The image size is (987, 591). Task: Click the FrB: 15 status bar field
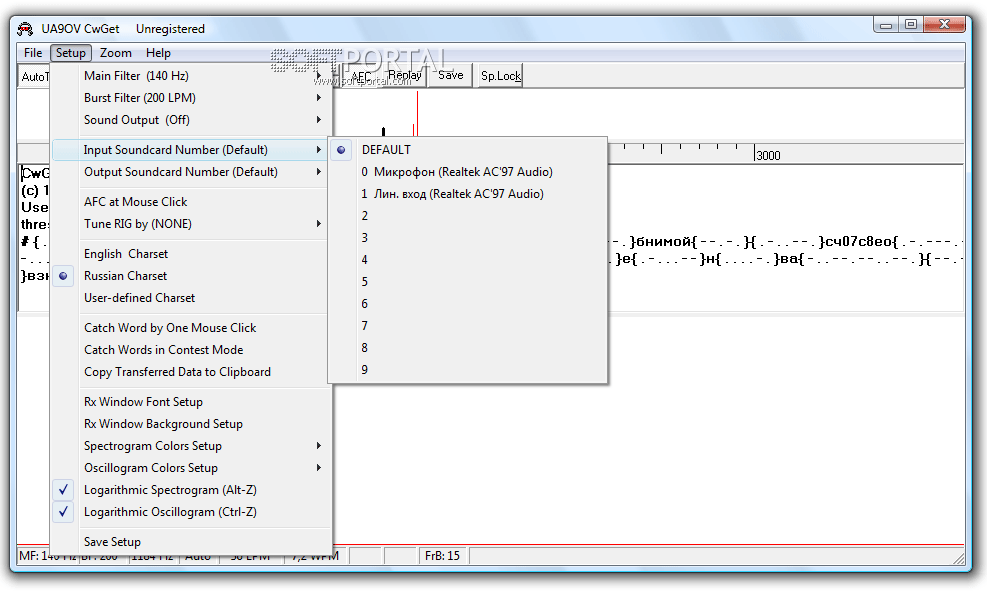pyautogui.click(x=443, y=556)
